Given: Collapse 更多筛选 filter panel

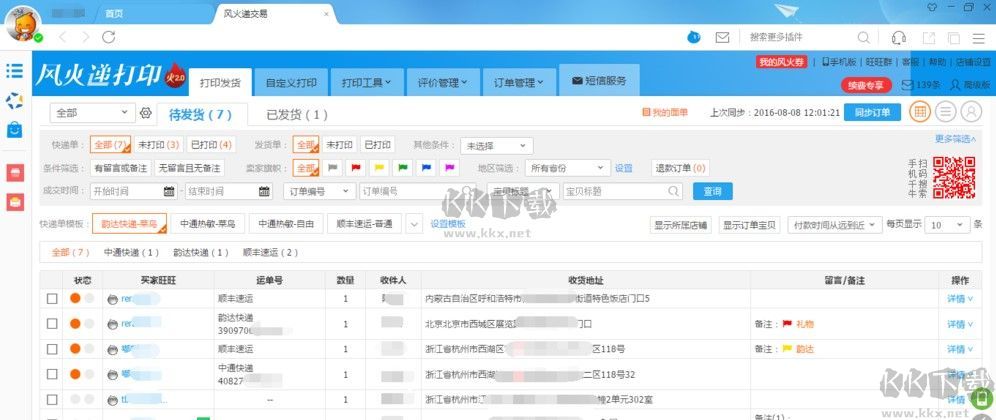Looking at the screenshot, I should [955, 139].
